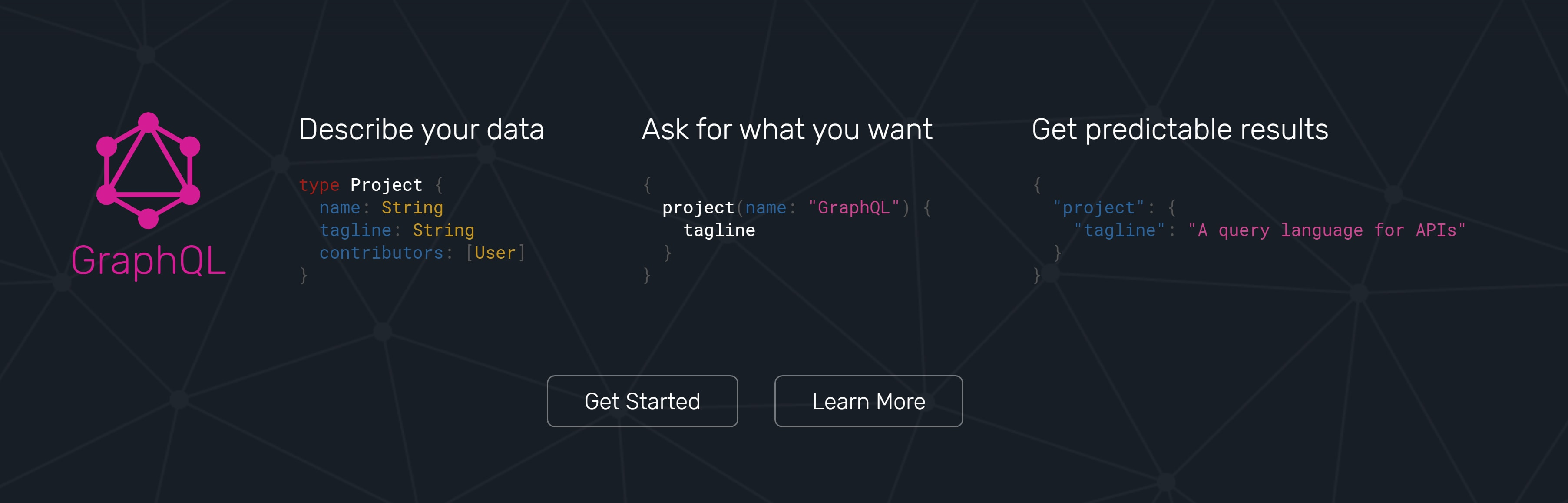Open the Get Started button
The width and height of the screenshot is (1568, 503).
pyautogui.click(x=642, y=401)
